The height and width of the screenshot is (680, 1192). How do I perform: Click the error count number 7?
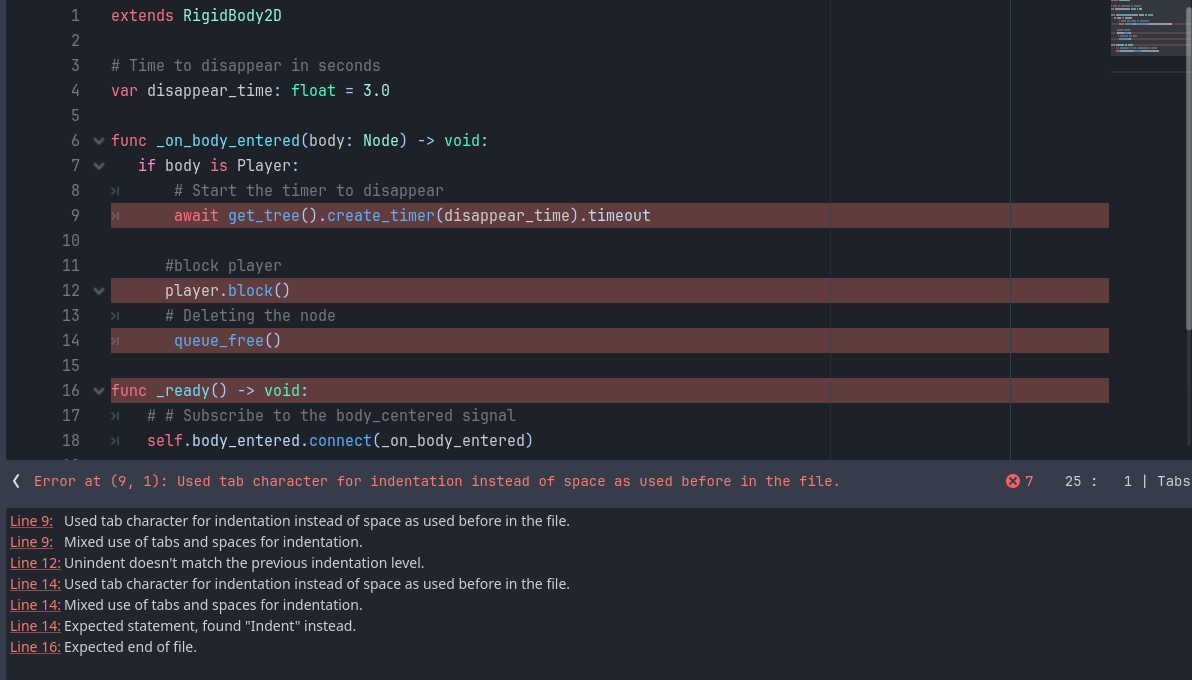(1029, 481)
